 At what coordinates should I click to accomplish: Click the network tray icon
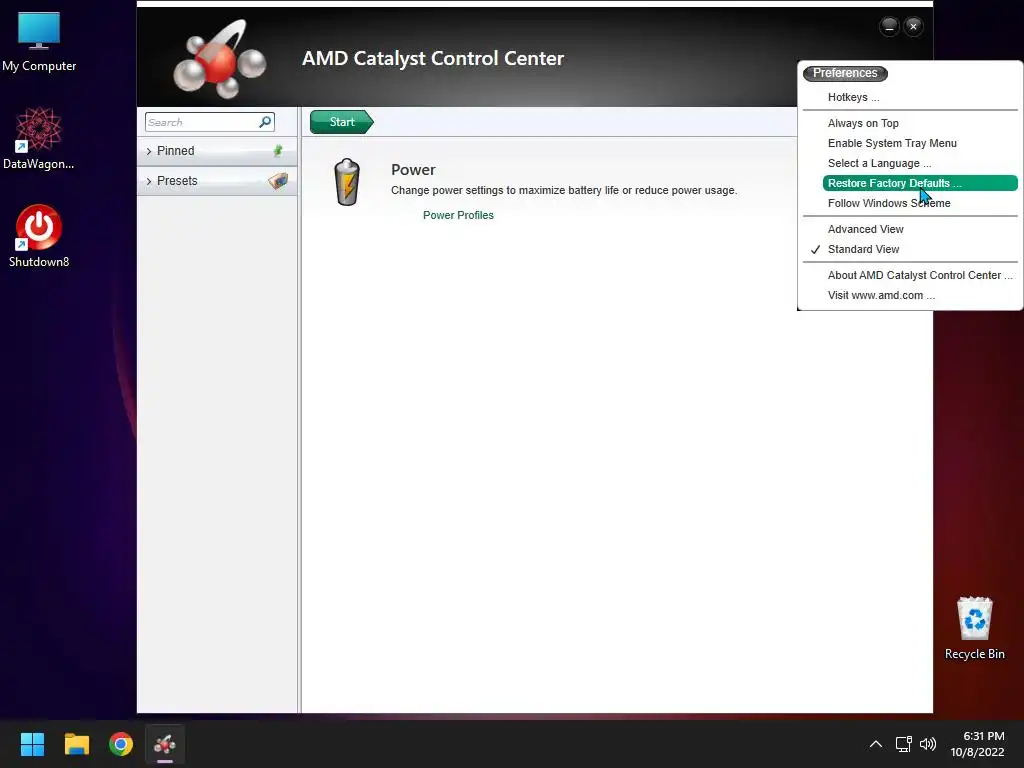point(903,744)
